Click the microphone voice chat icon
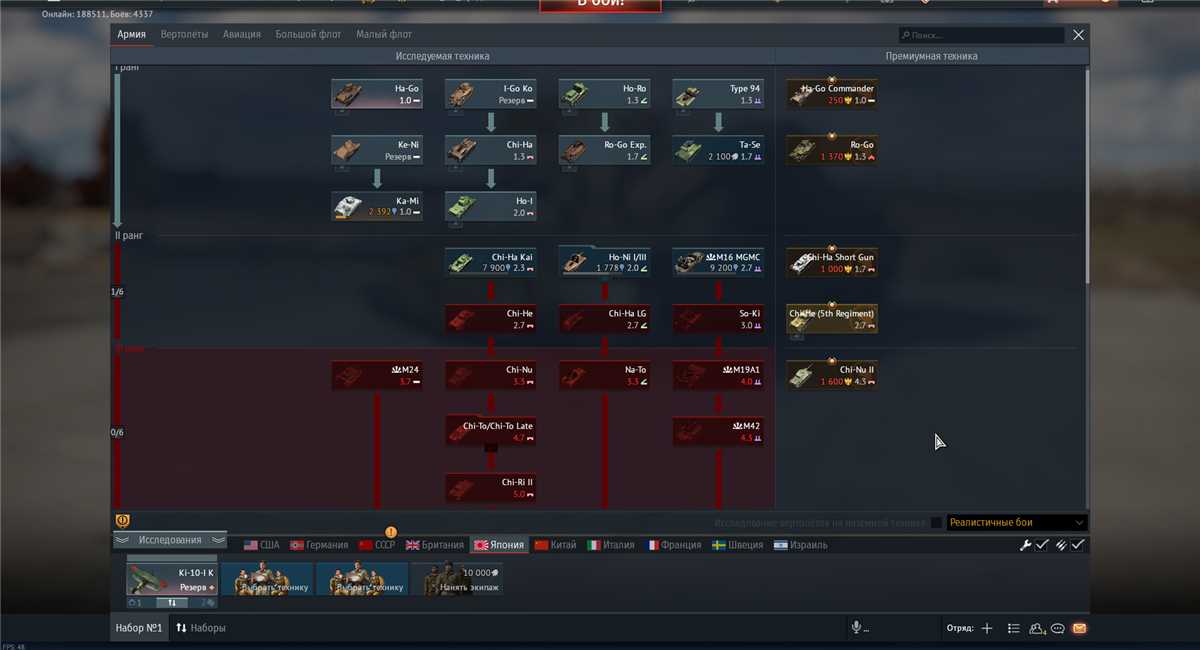Image resolution: width=1200 pixels, height=650 pixels. (856, 628)
